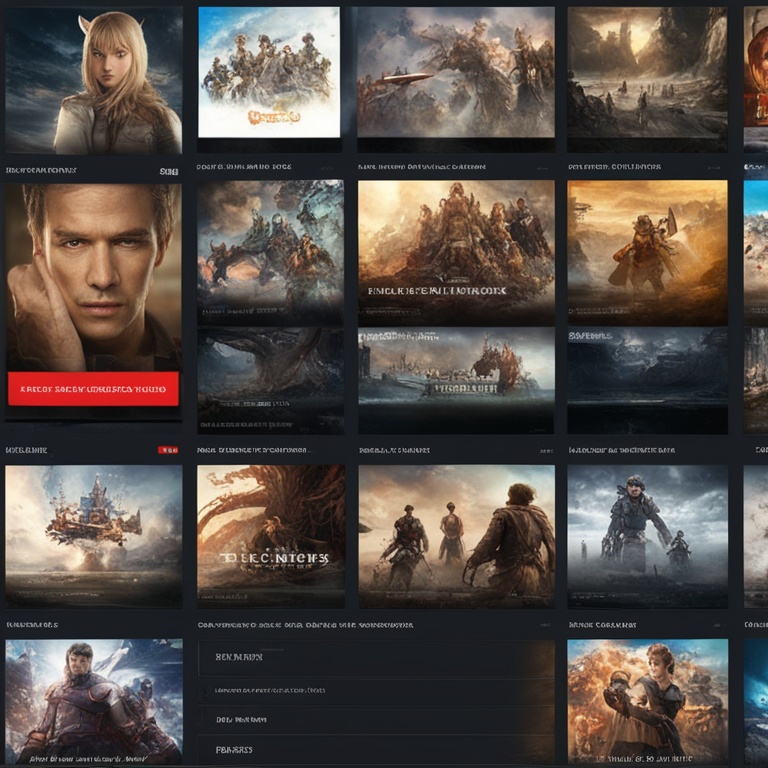768x768 pixels.
Task: Select the golden mountain of warriors thumbnail
Action: click(x=456, y=253)
